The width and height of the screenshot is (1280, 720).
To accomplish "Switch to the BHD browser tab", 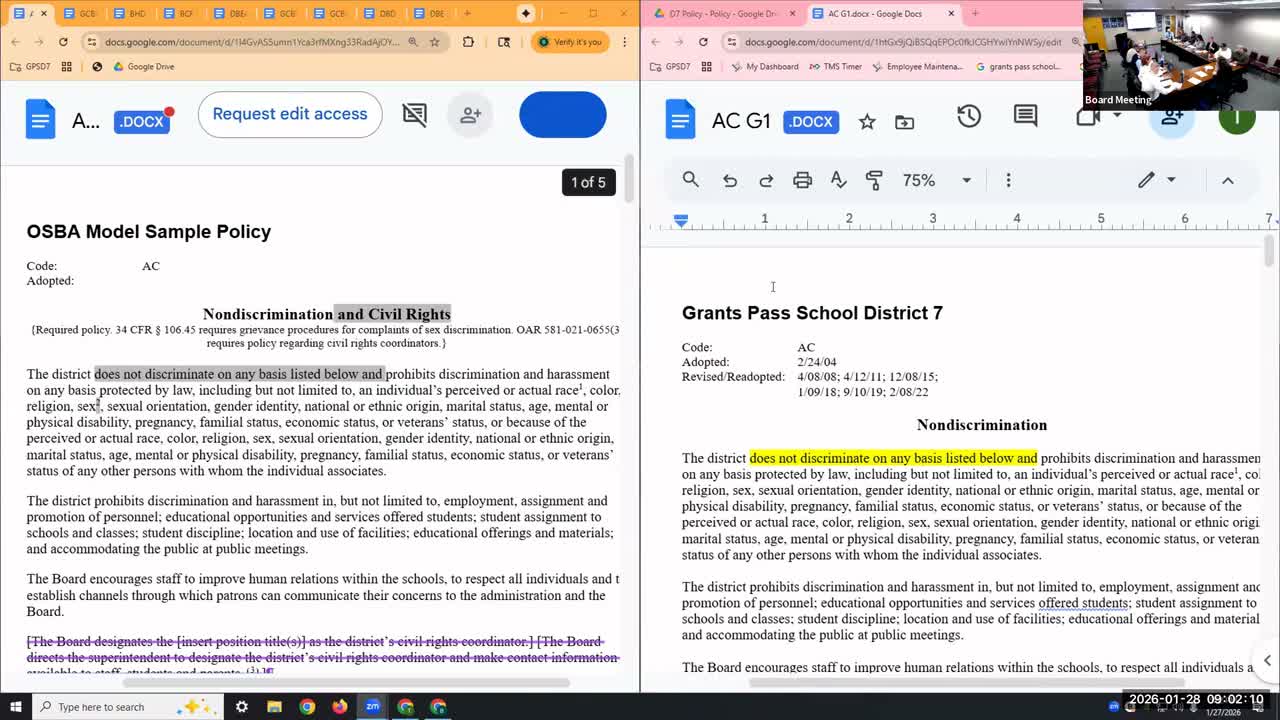I will tap(130, 14).
